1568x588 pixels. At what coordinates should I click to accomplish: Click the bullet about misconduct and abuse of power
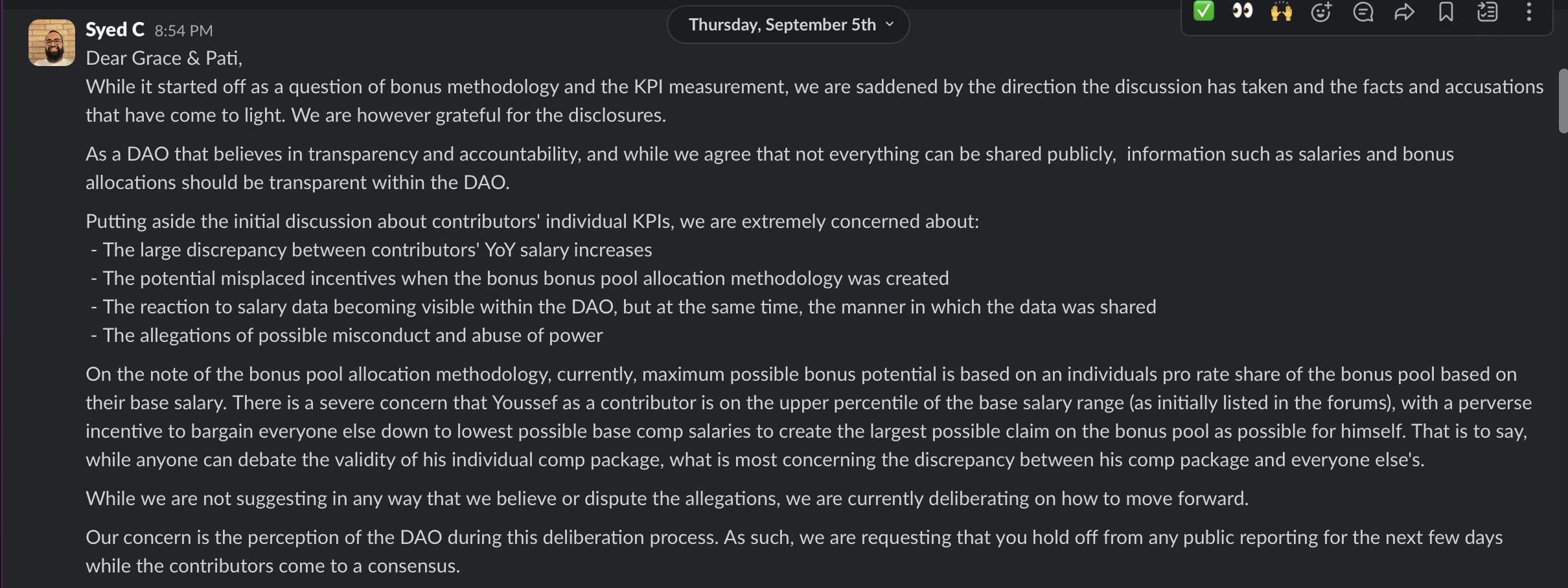352,335
